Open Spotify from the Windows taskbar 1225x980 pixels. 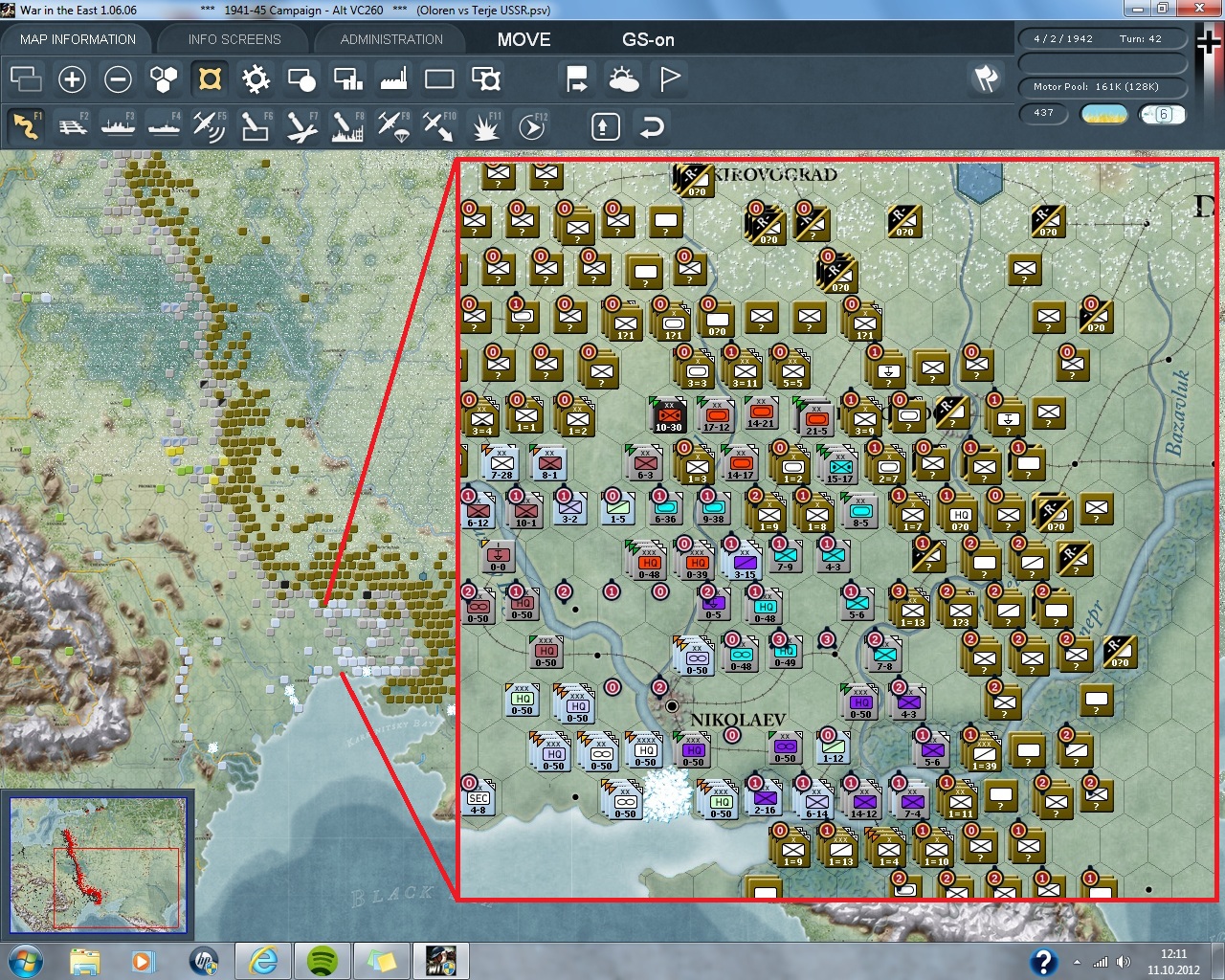tap(323, 960)
